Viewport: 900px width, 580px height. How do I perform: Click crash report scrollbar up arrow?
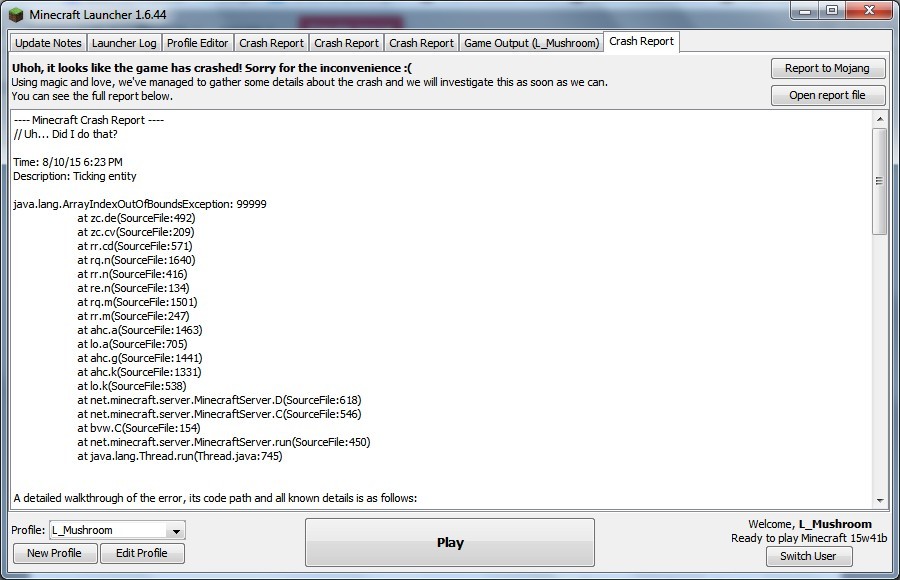(879, 119)
